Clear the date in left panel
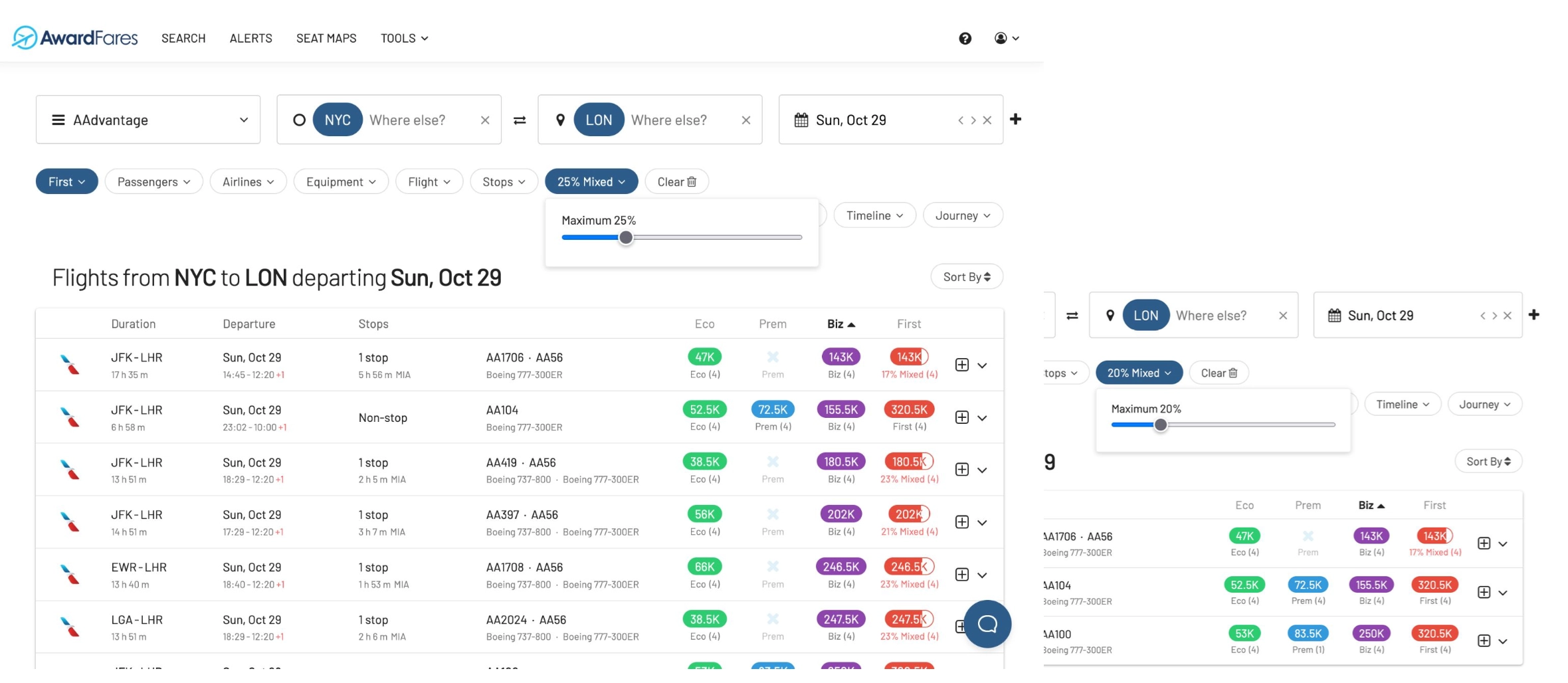The width and height of the screenshot is (1568, 683). click(x=987, y=120)
